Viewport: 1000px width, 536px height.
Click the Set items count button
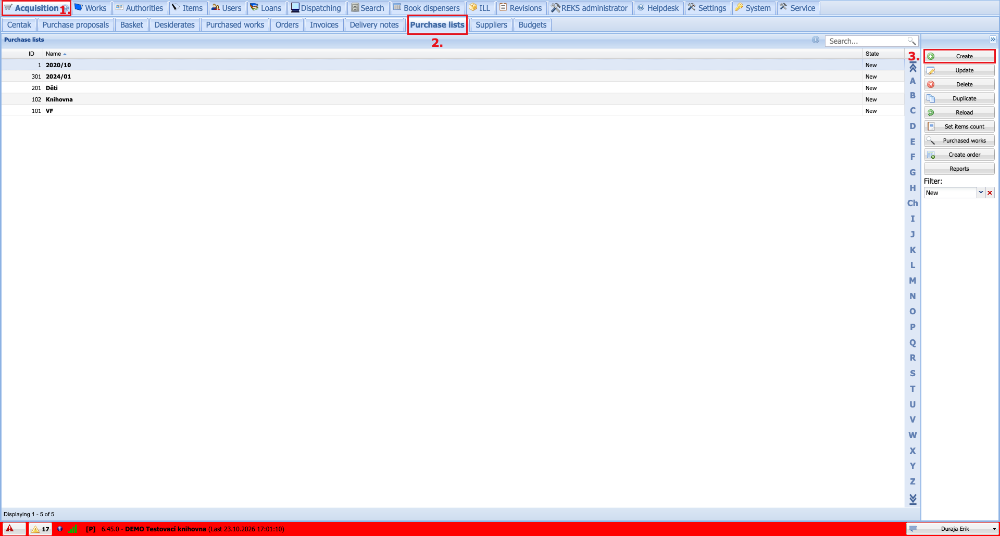click(x=959, y=126)
